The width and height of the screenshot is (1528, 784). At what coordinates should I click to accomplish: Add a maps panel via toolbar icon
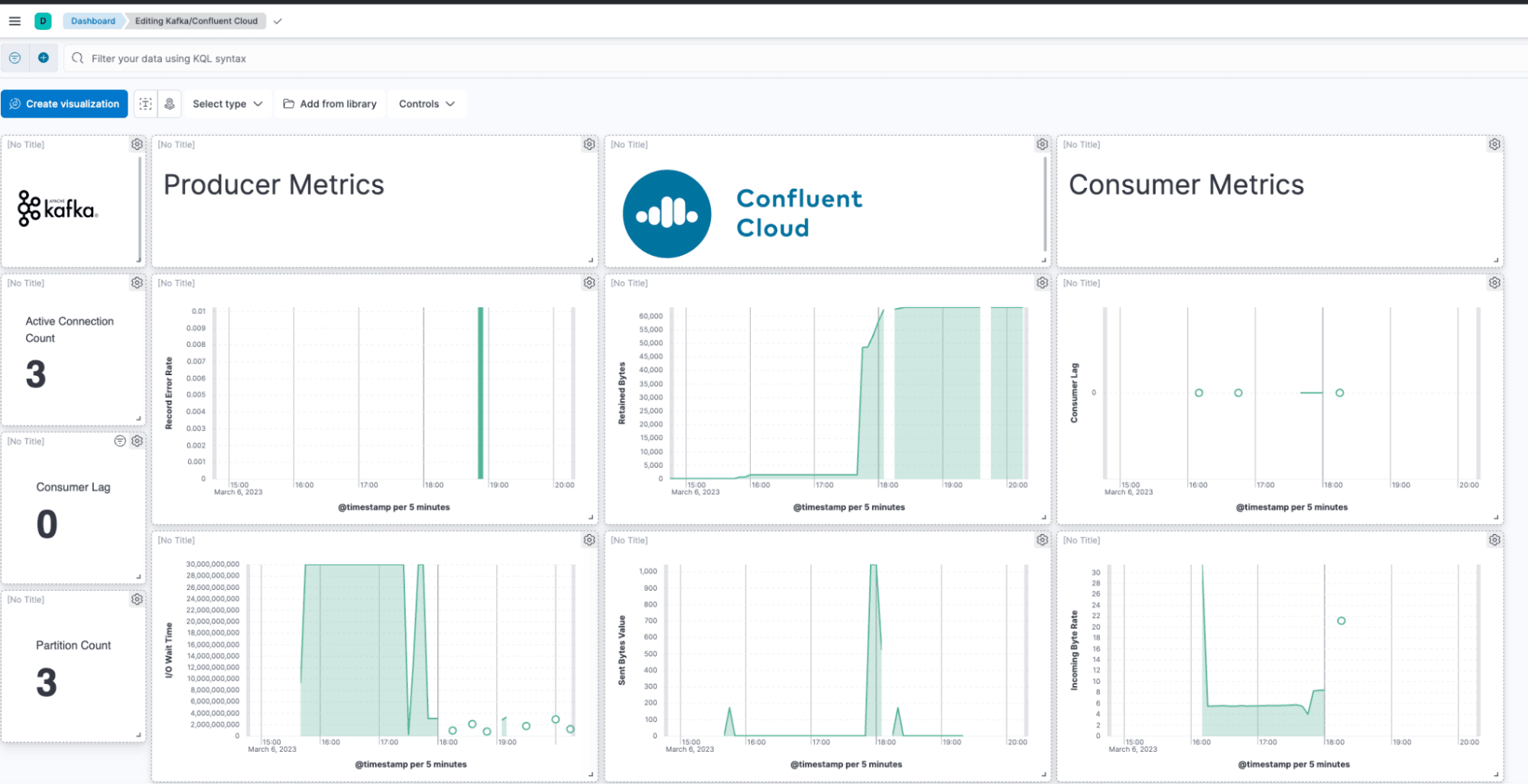tap(170, 104)
